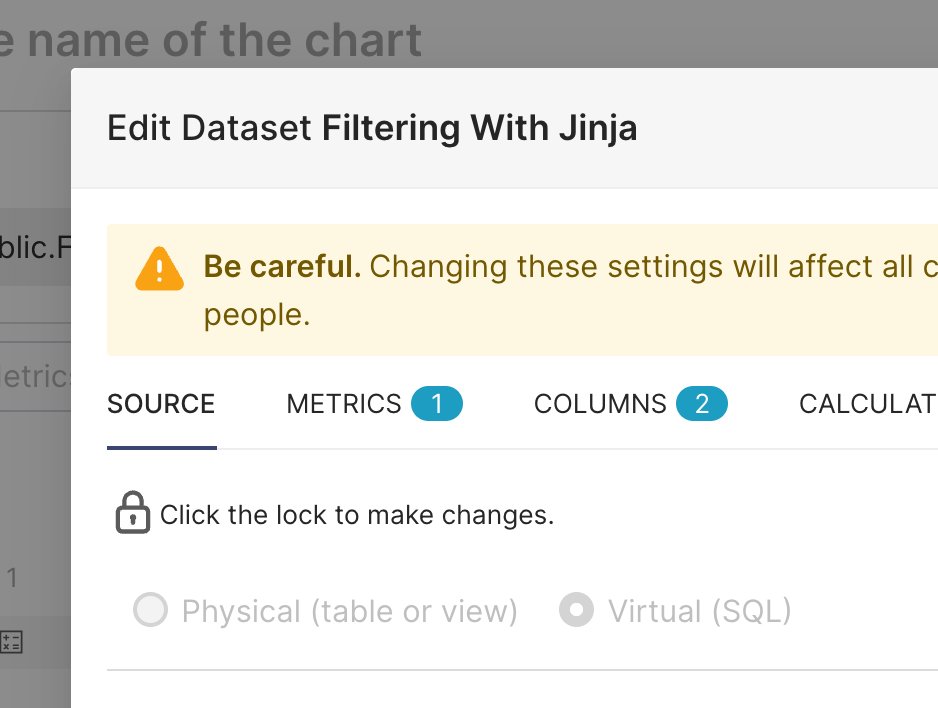Click the 'Click the lock to make changes' text
938x708 pixels.
357,515
